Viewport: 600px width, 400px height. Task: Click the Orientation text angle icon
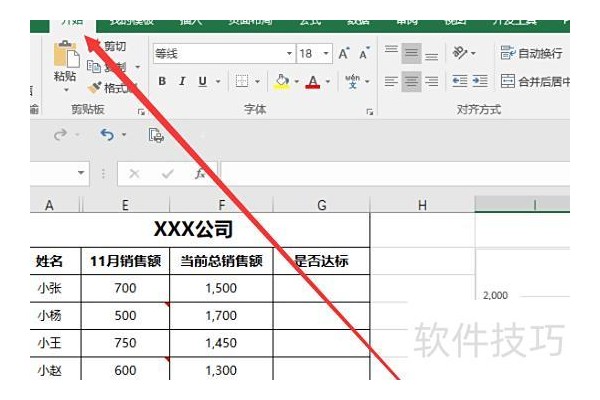(x=460, y=52)
